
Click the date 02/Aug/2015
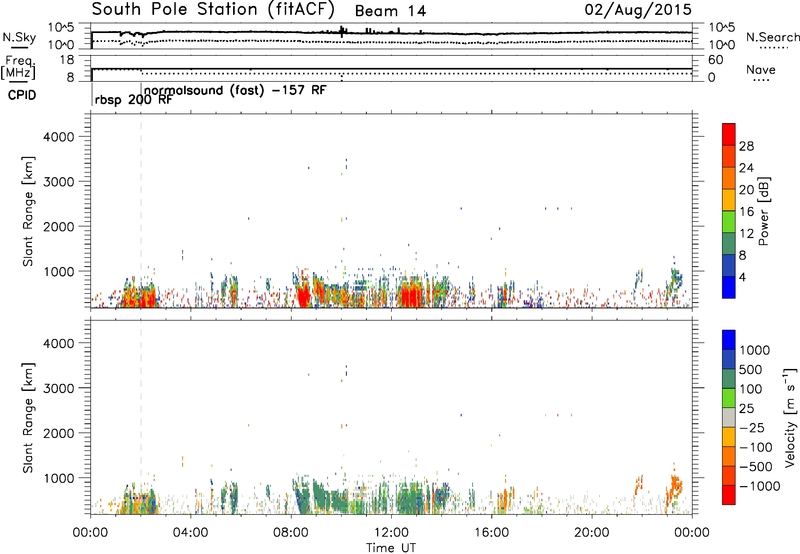(x=638, y=10)
